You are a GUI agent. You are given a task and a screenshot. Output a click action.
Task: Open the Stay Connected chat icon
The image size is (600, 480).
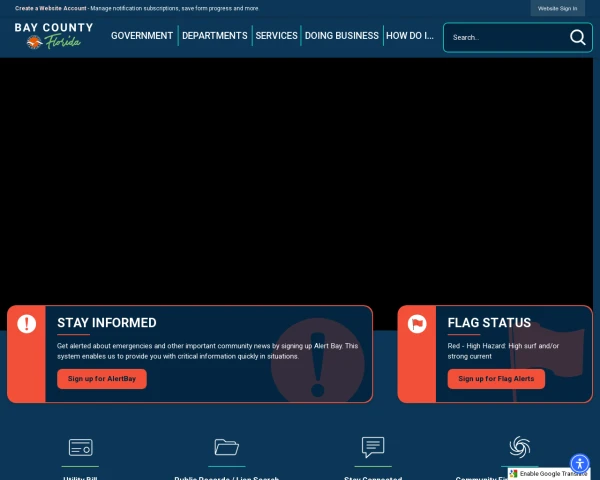pyautogui.click(x=373, y=447)
